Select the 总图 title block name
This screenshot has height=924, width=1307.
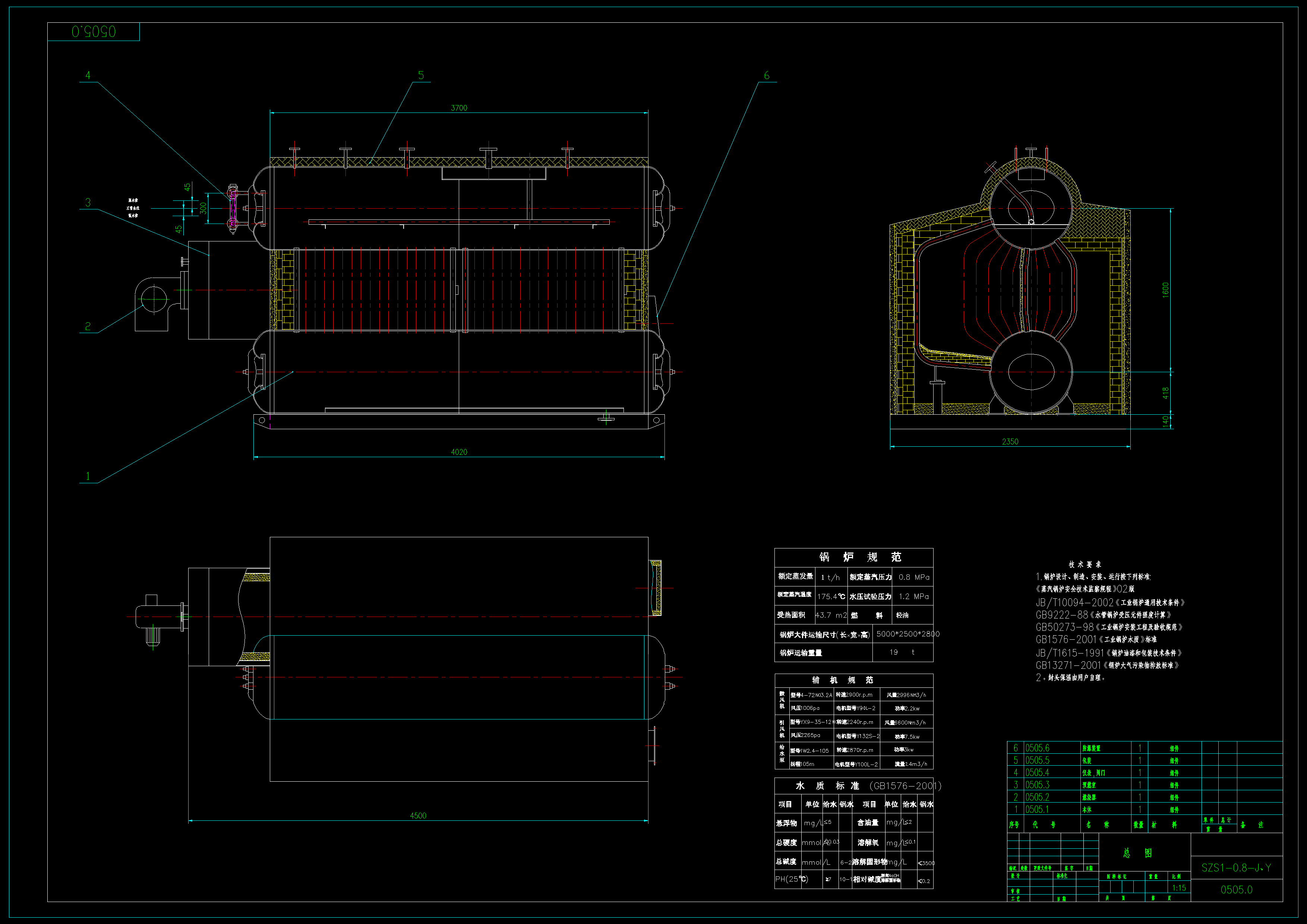click(1137, 853)
